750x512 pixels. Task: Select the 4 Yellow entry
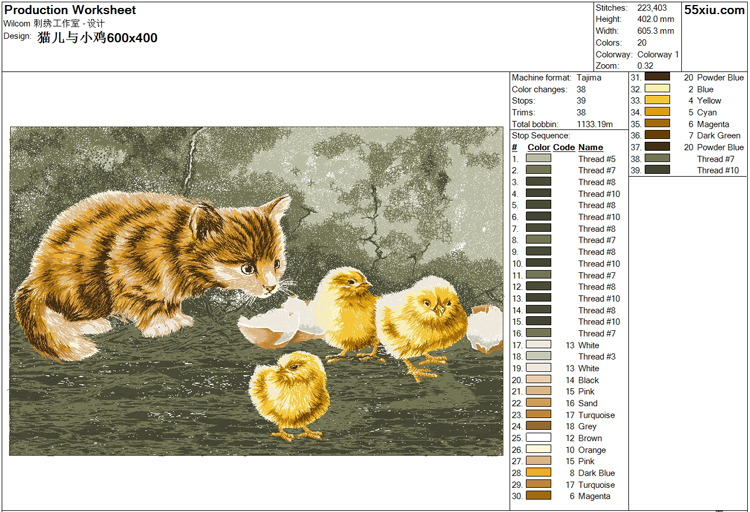coord(705,100)
